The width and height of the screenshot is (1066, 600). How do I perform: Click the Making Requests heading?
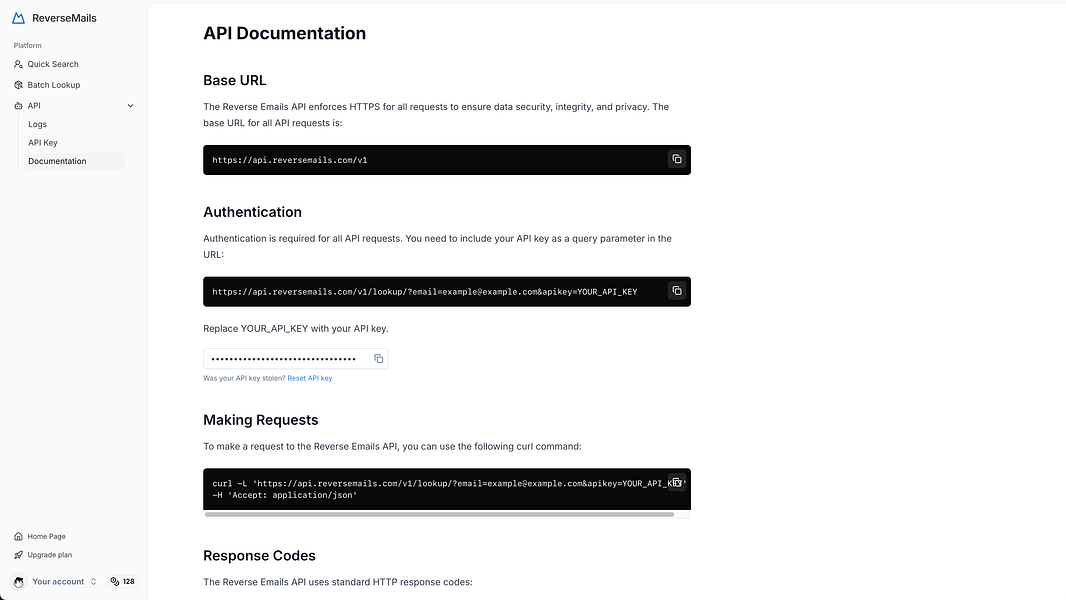(x=260, y=420)
